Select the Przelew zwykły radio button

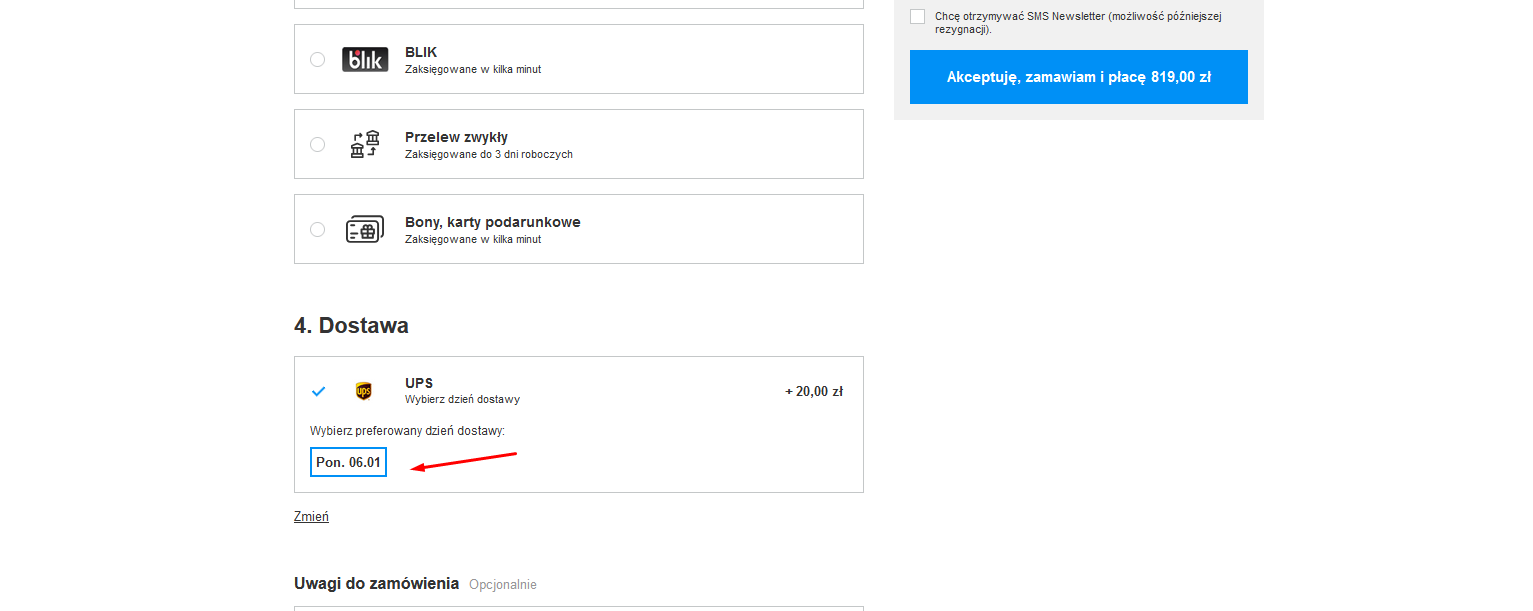317,144
